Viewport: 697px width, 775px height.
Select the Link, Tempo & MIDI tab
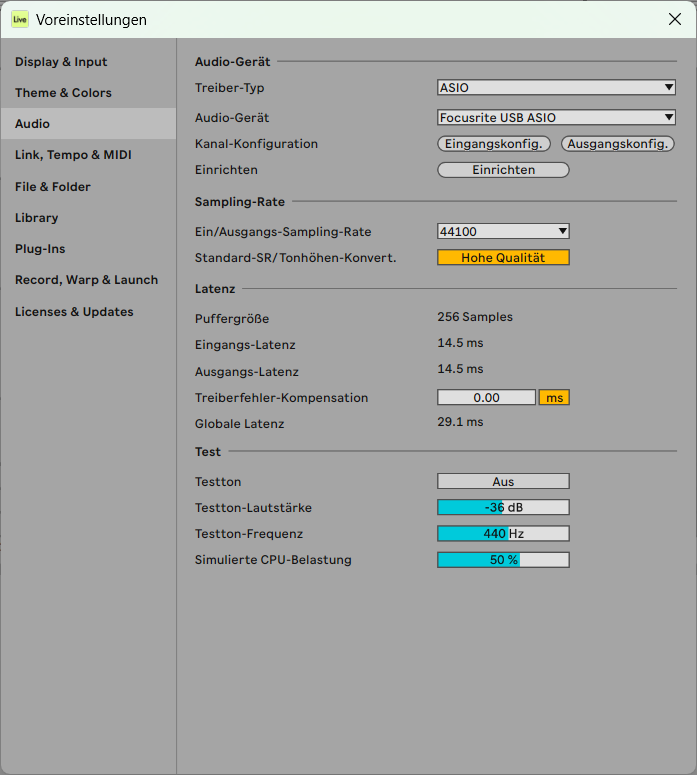click(73, 155)
